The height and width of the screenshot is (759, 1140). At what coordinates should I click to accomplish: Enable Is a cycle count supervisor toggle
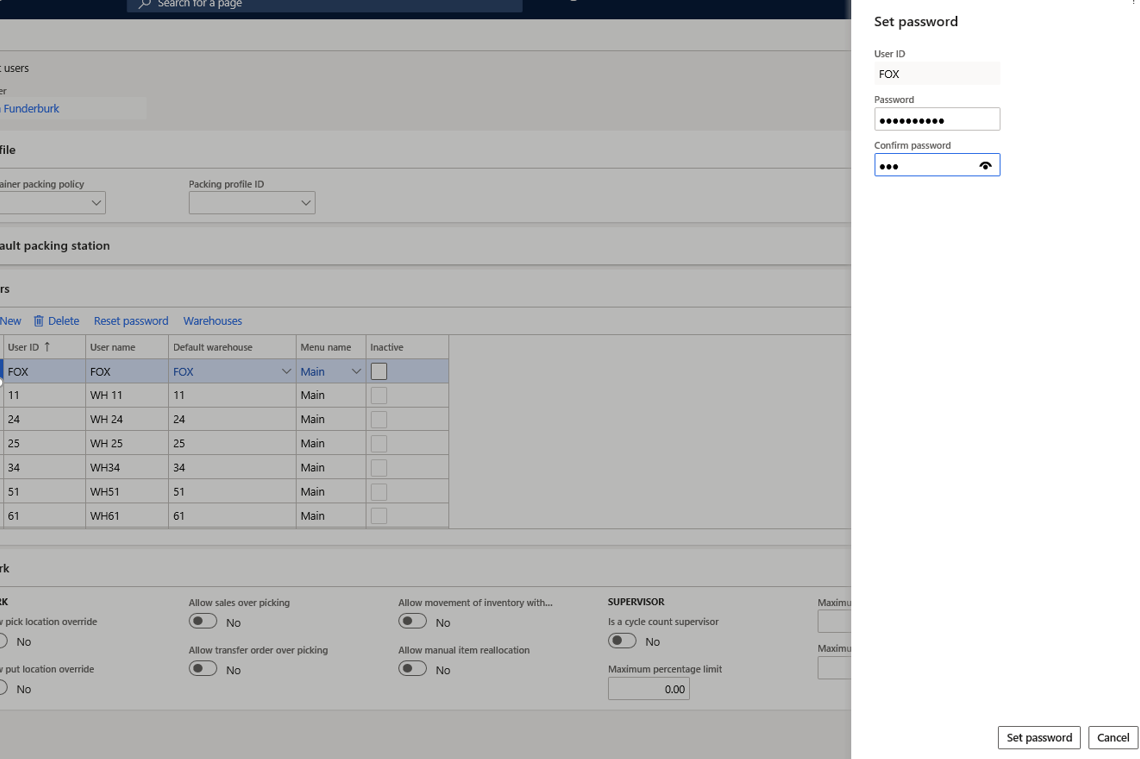(621, 640)
